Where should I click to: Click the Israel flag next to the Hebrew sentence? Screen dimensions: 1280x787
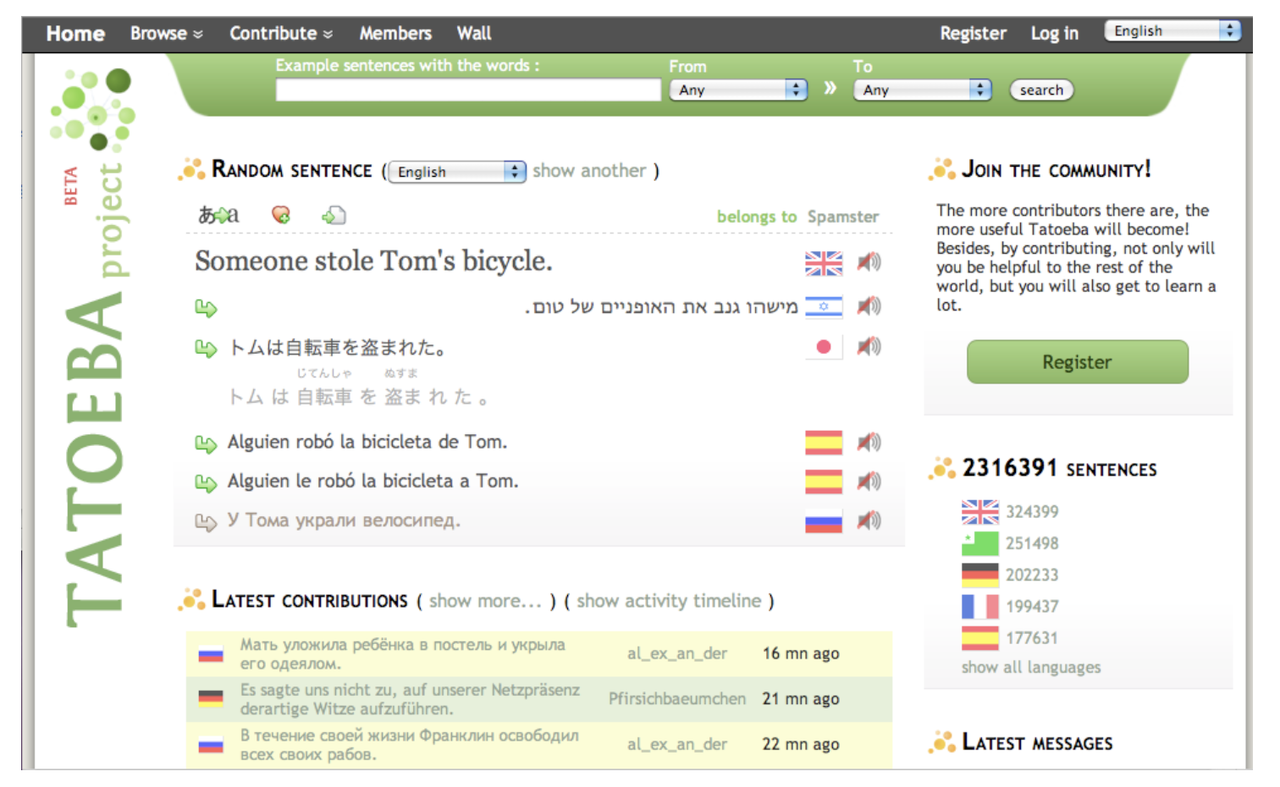point(824,307)
